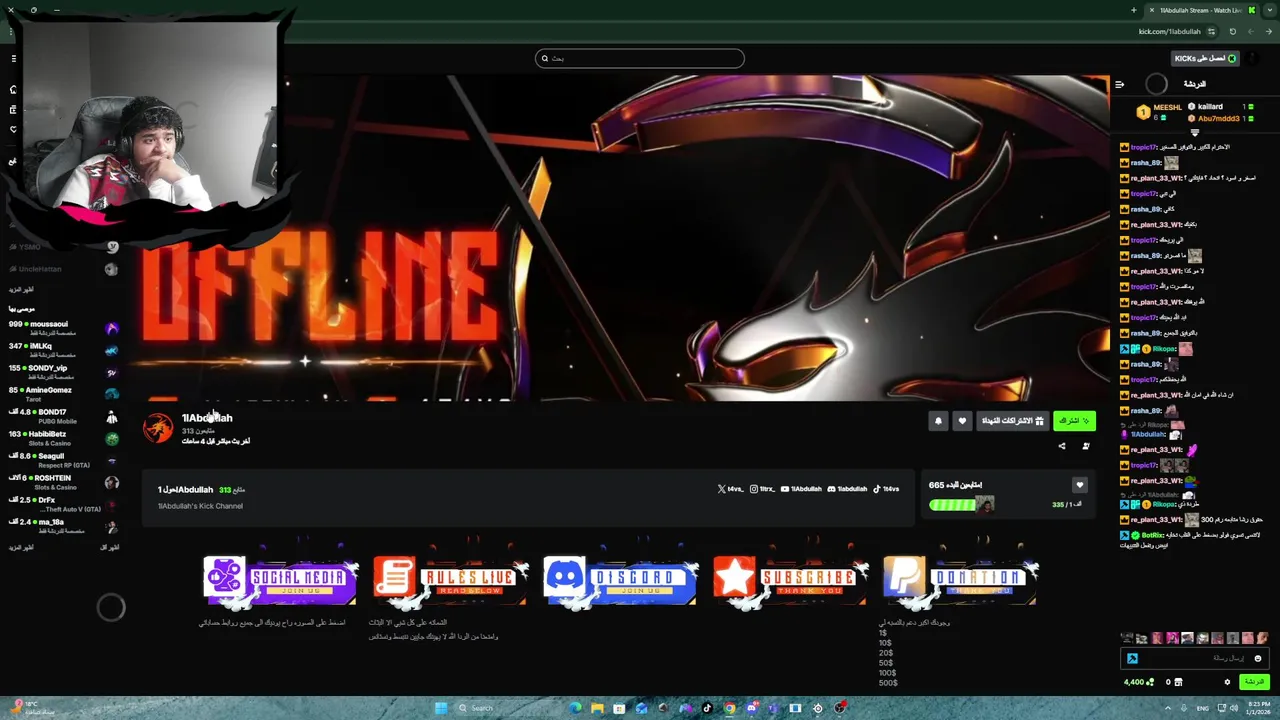This screenshot has height=720, width=1280.
Task: Open DrFx recommended channel
Action: point(62,504)
